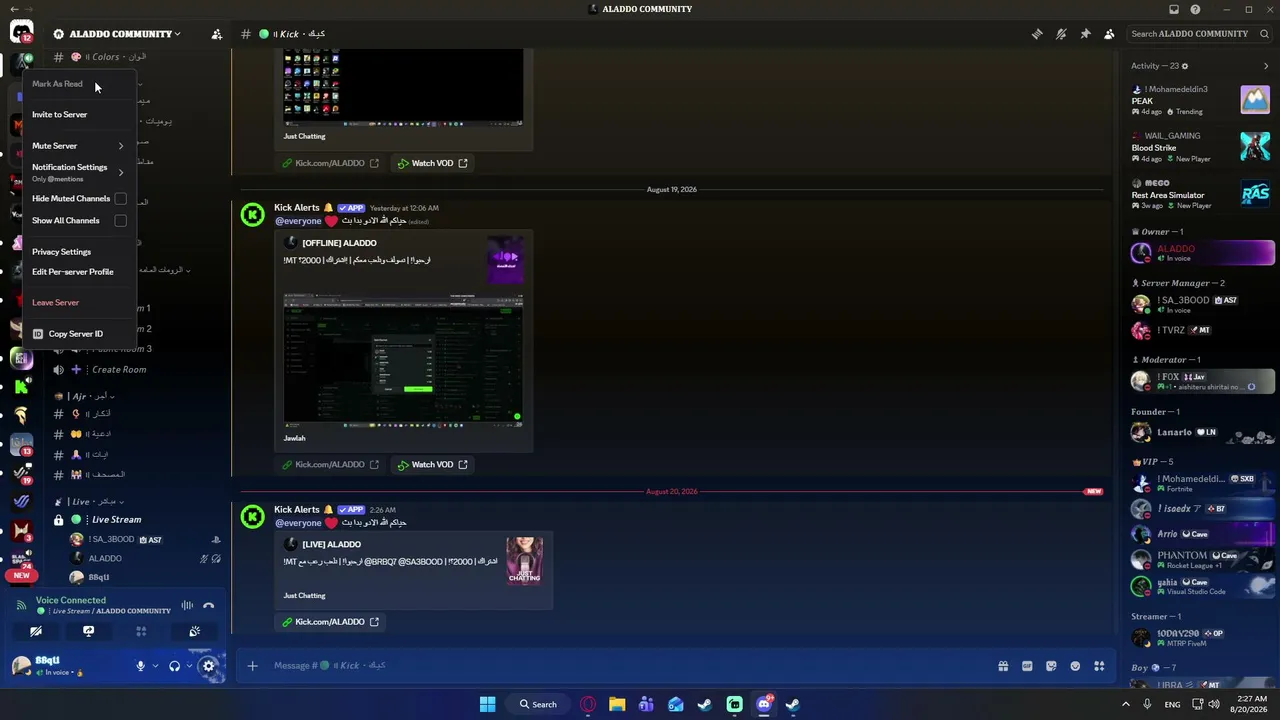Open the sticker picker

point(1051,666)
